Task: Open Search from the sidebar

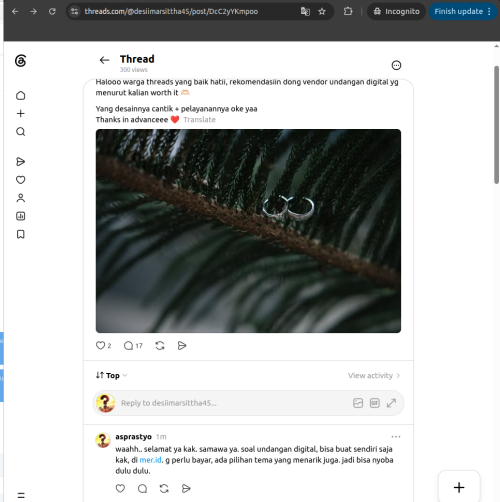Action: (x=21, y=132)
